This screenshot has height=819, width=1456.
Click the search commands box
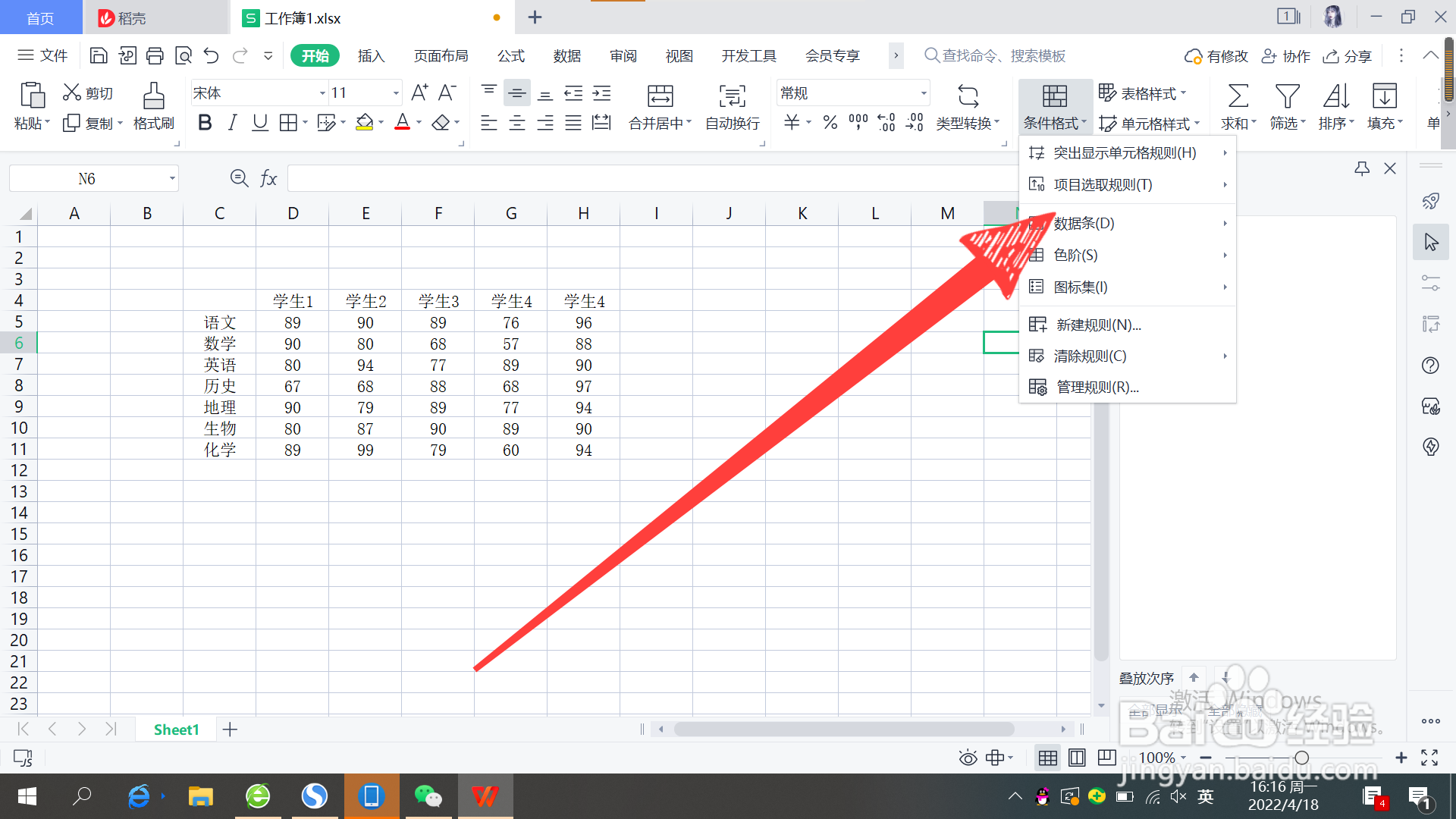coord(995,56)
